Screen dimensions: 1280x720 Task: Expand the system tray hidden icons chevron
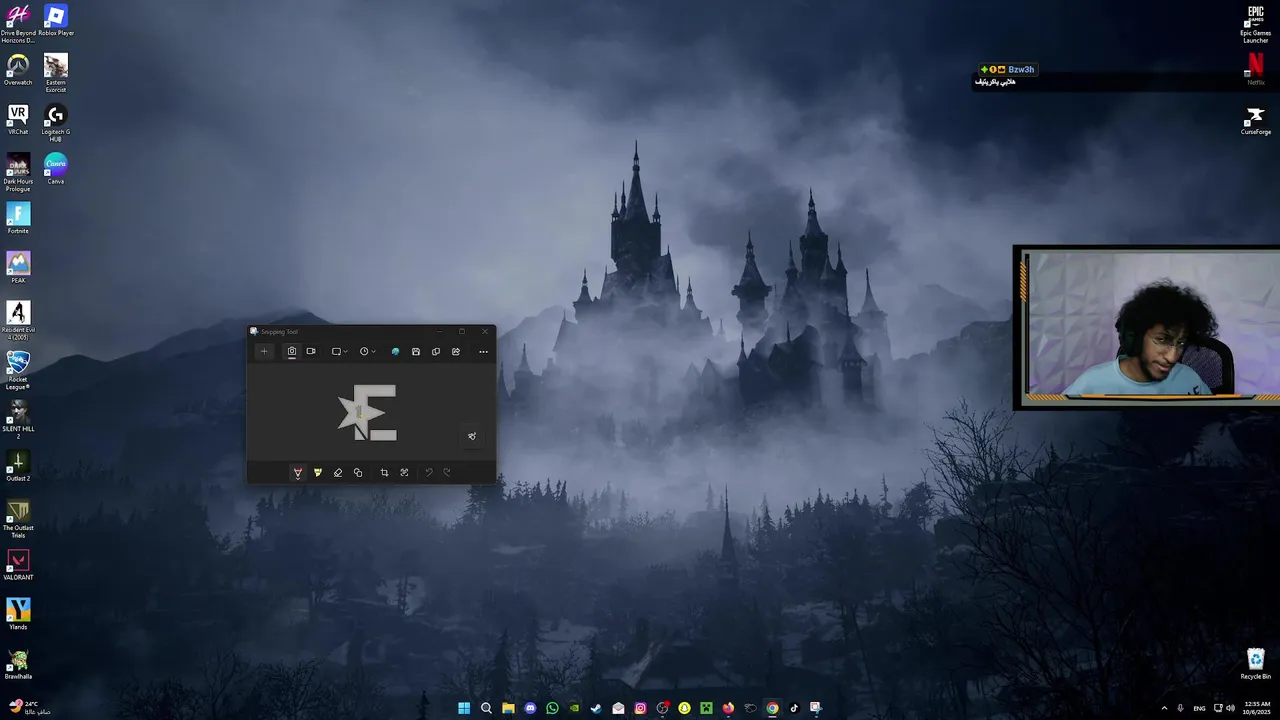pyautogui.click(x=1164, y=708)
